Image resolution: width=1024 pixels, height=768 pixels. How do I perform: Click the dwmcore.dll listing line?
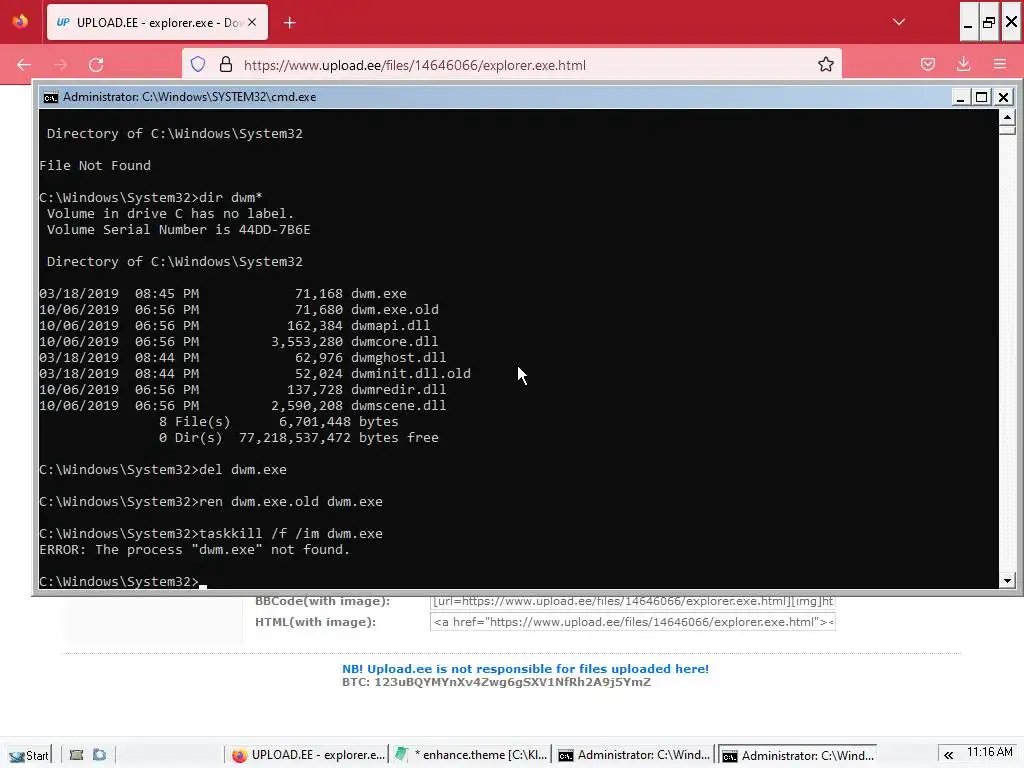[x=239, y=342]
